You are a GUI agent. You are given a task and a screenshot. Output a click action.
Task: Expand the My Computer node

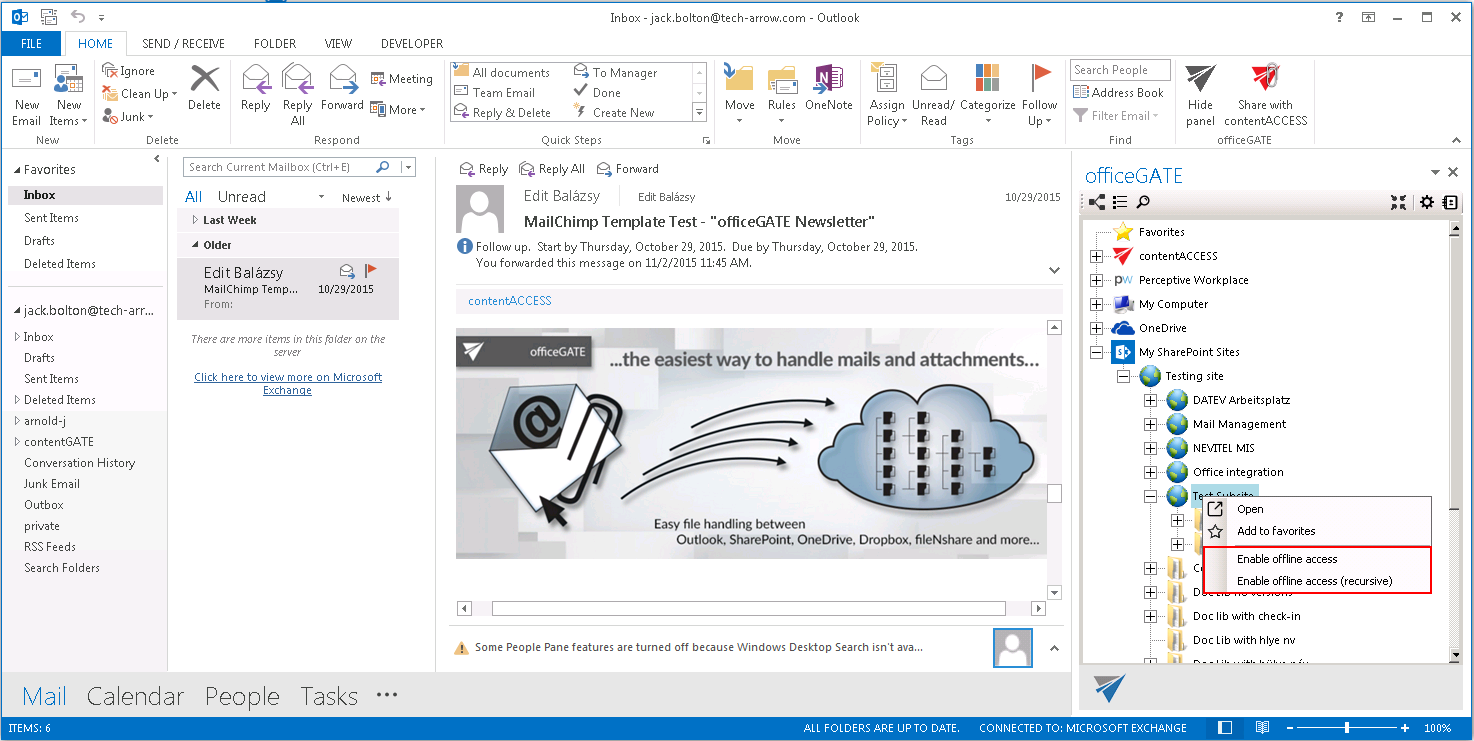click(x=1097, y=304)
